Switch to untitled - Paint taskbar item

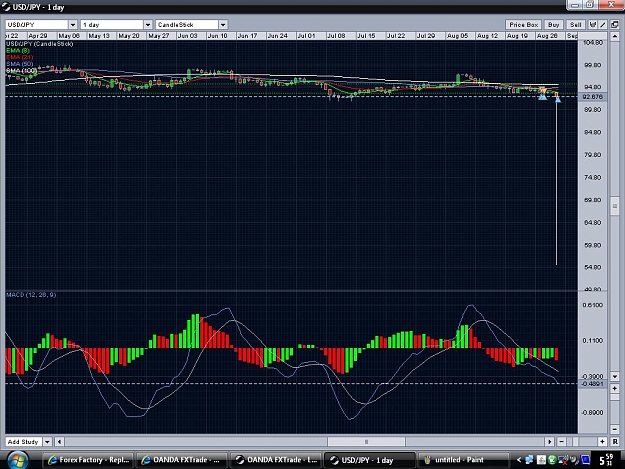pos(464,460)
